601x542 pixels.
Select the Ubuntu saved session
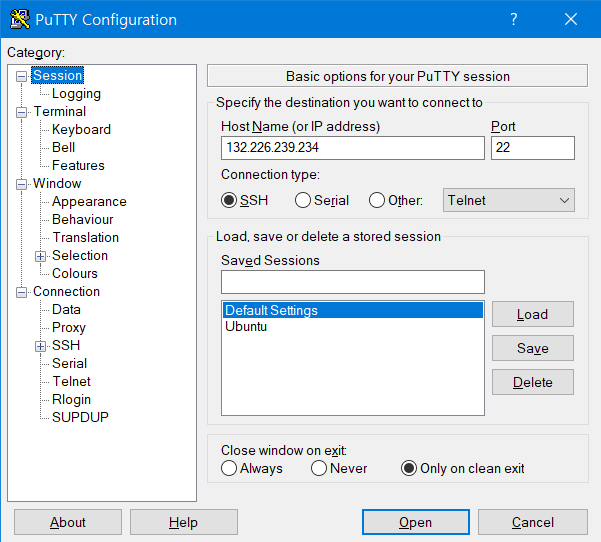[353, 327]
